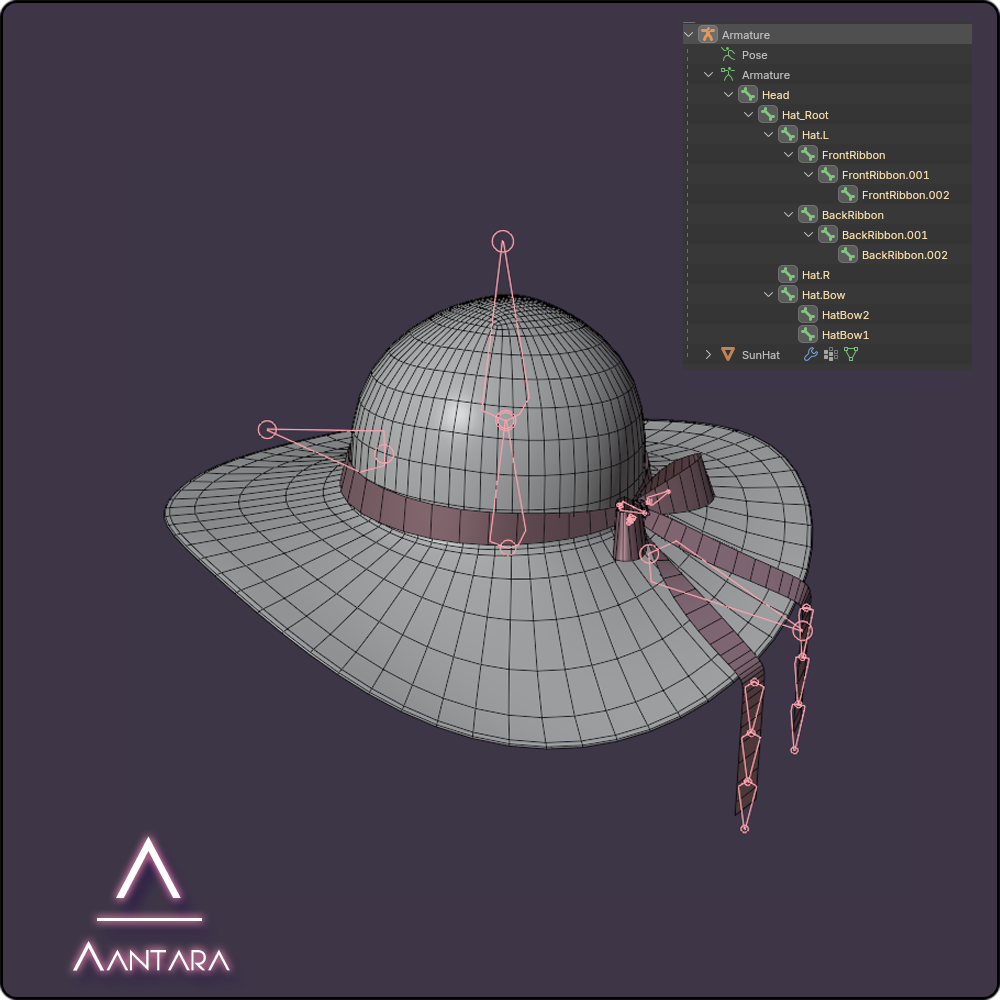This screenshot has width=1000, height=1000.
Task: Select the Hat.L bone name
Action: [x=815, y=135]
